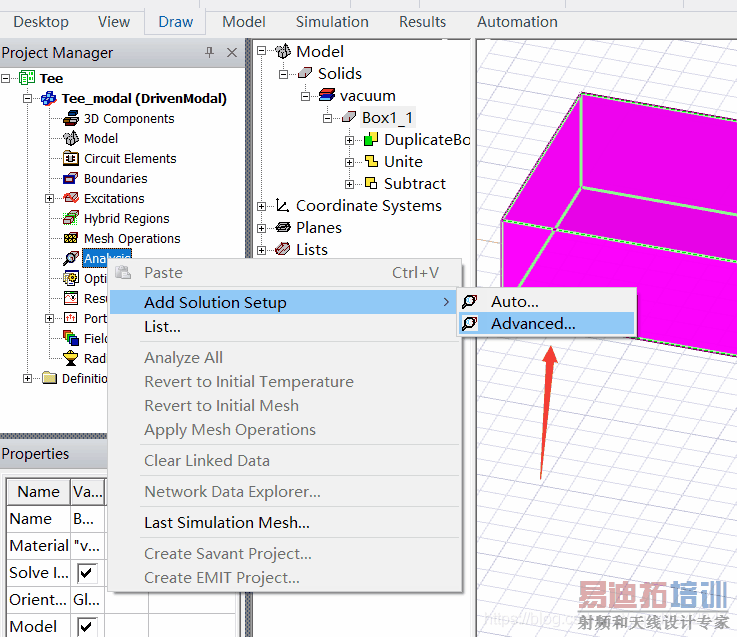This screenshot has height=637, width=737.
Task: Click the Material value cell
Action: (87, 546)
